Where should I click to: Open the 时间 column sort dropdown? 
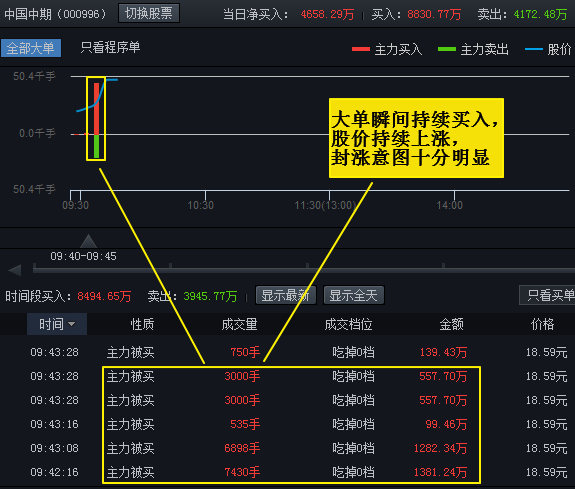pos(57,324)
